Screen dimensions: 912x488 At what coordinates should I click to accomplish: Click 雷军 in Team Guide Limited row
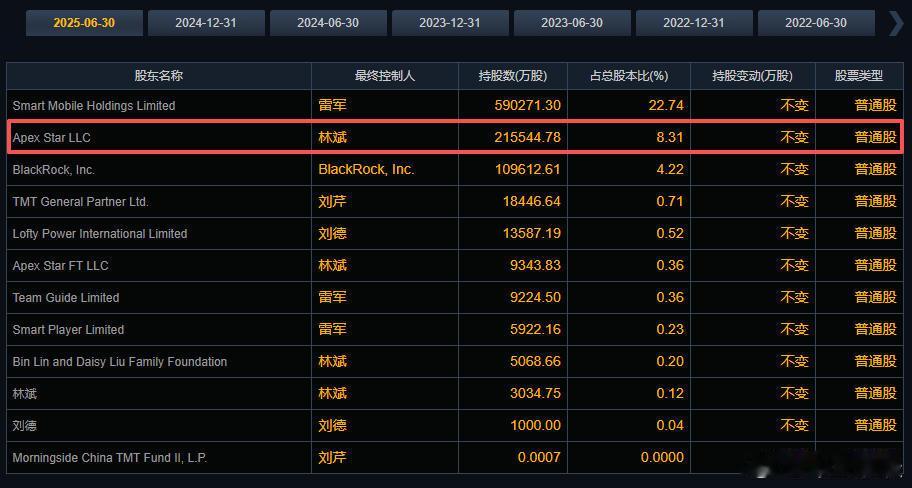pos(333,297)
